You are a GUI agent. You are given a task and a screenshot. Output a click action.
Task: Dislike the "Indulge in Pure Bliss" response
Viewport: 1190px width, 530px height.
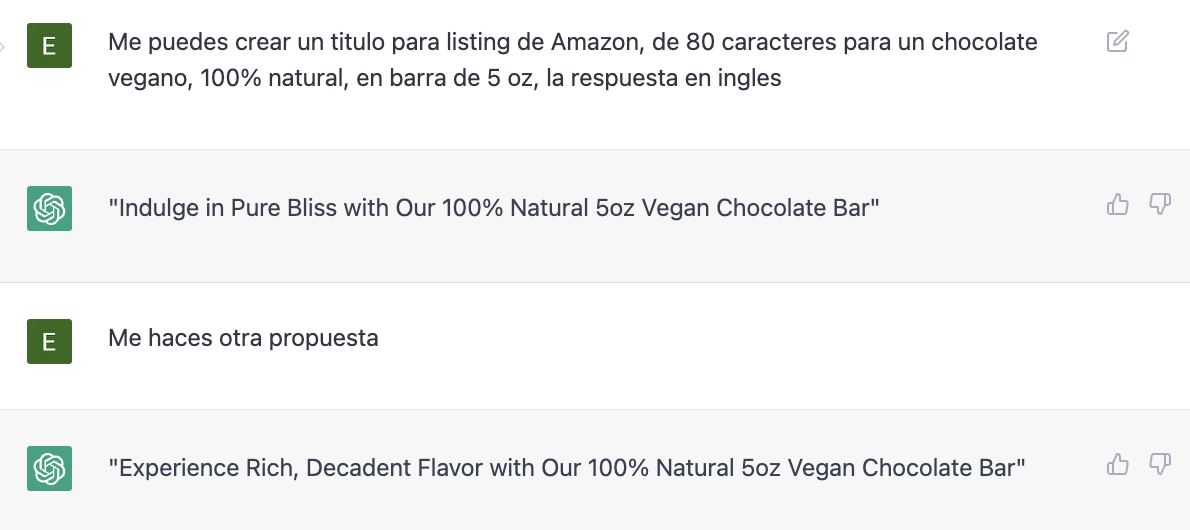click(x=1160, y=203)
